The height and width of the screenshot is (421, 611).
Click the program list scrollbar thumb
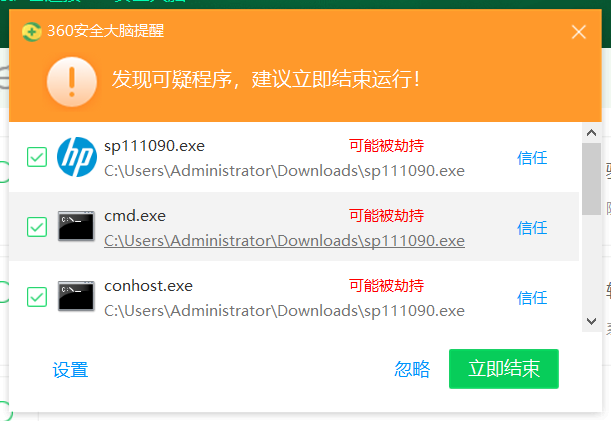592,179
